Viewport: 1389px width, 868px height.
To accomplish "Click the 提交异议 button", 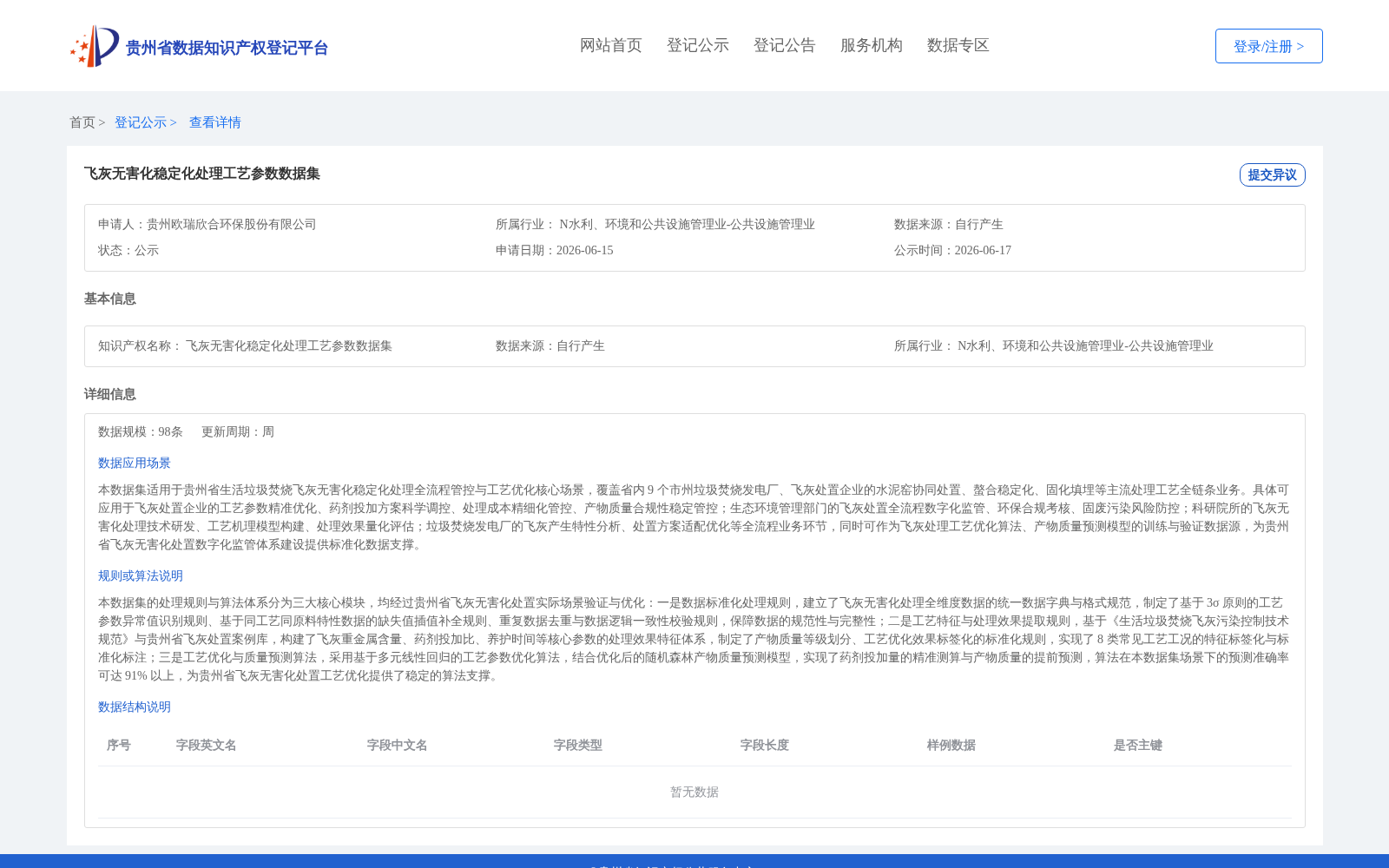I will point(1272,174).
